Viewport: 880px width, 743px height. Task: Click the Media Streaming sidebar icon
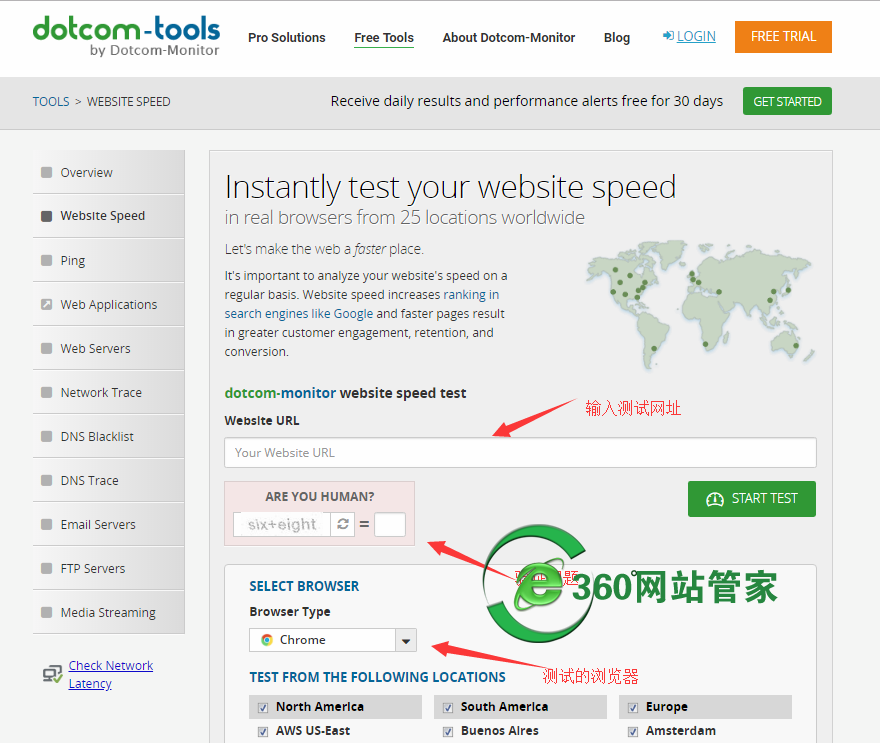click(x=47, y=612)
